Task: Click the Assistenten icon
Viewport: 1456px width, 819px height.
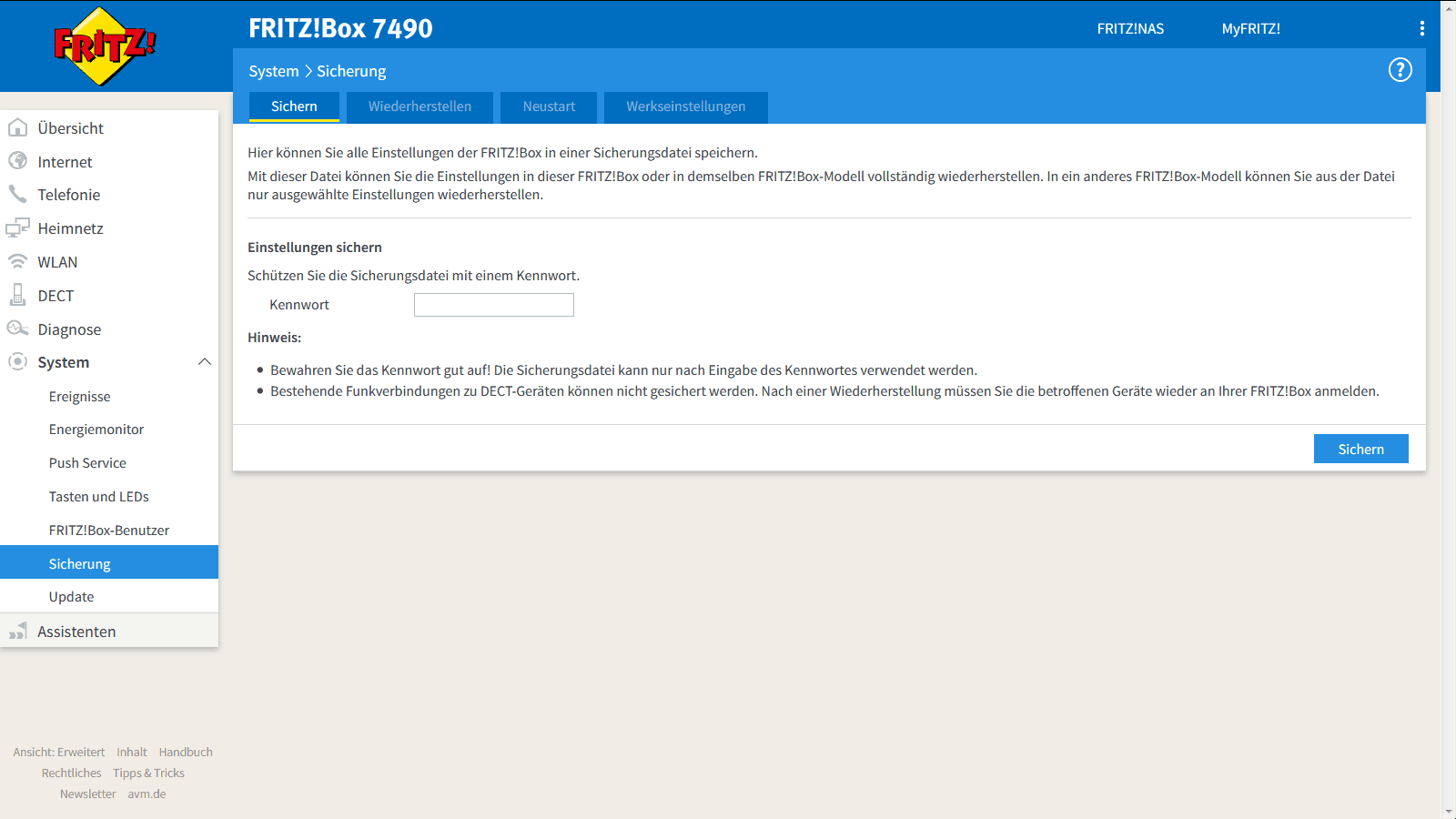Action: [x=17, y=631]
